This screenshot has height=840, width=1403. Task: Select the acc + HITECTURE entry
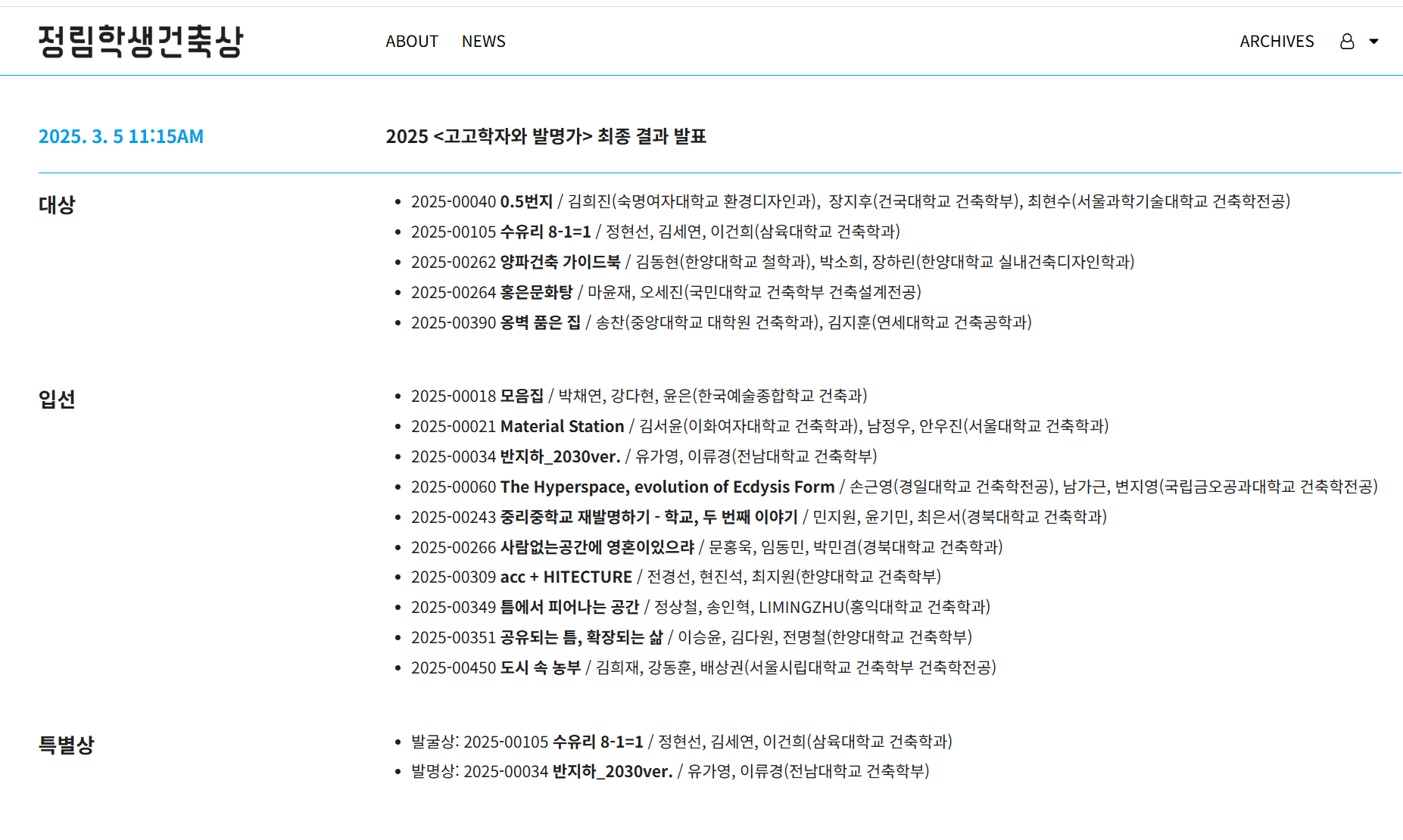tap(676, 577)
